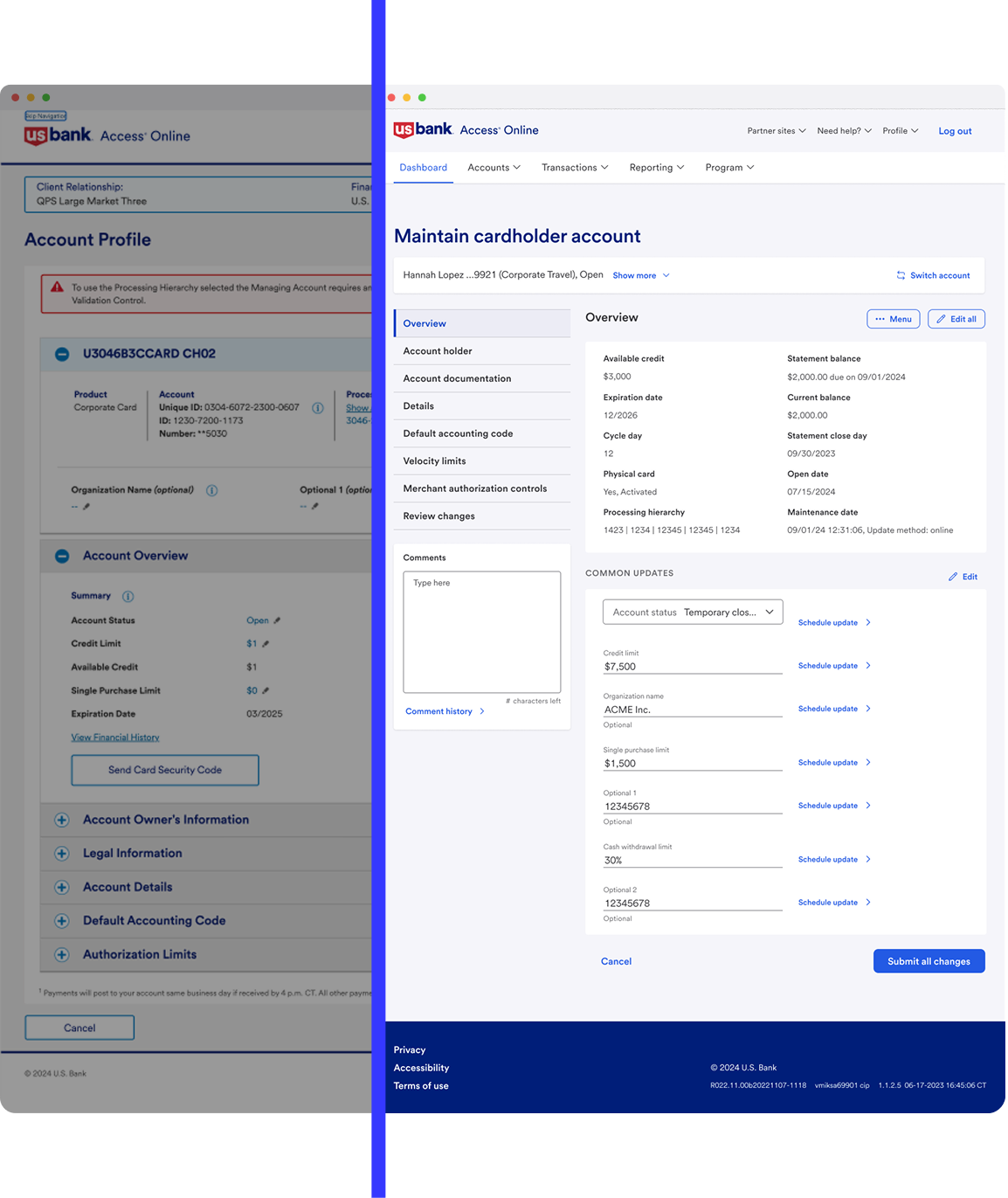Select Account holder in side navigation
This screenshot has width=1008, height=1198.
click(x=482, y=351)
